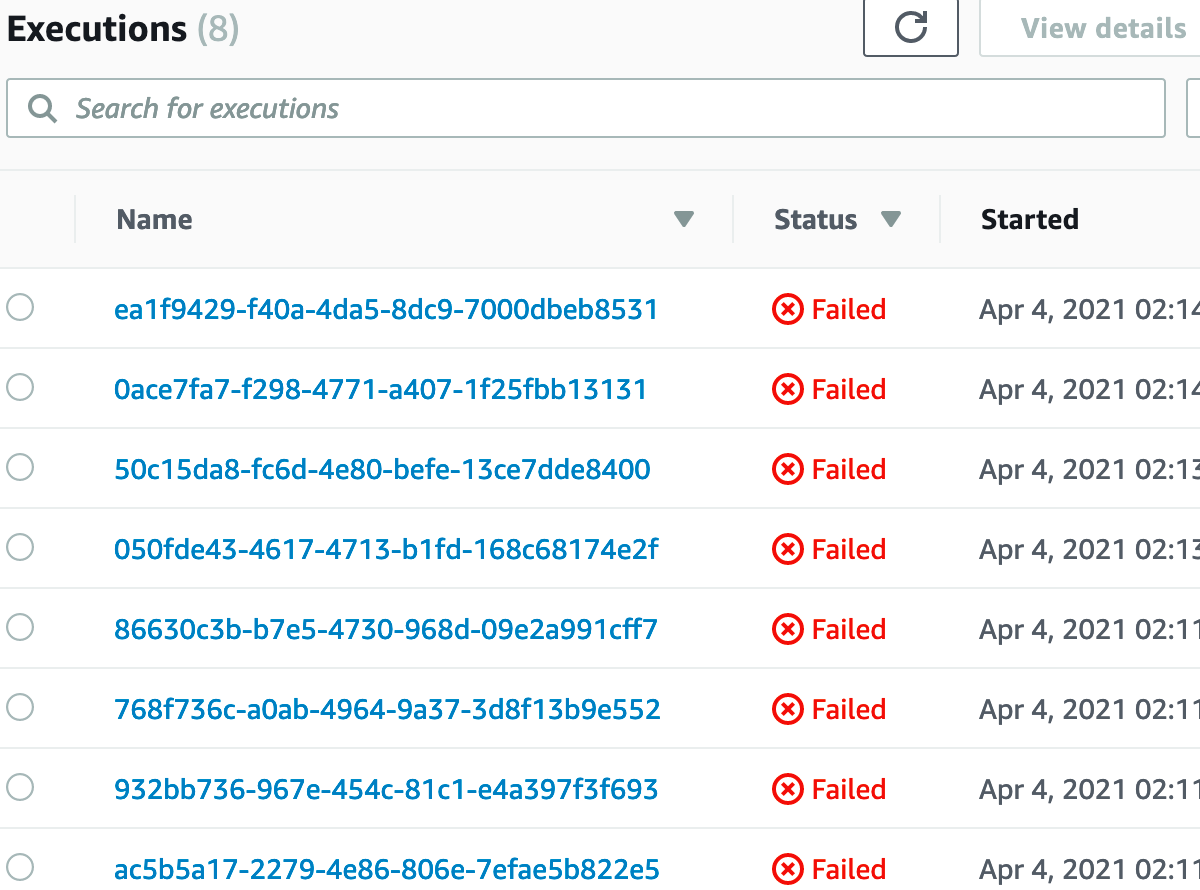Open execution 50c15da8-fc6d-4e80-befe-13ce7dde8400

tap(382, 470)
